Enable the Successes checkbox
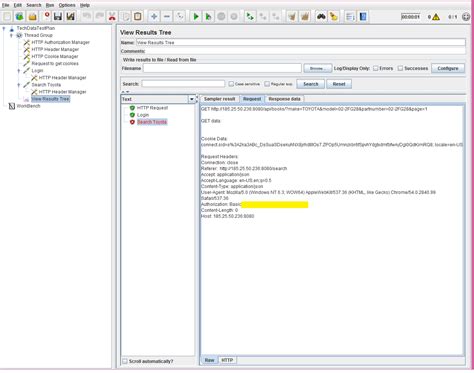Screen dimensions: 474x373 coord(400,68)
